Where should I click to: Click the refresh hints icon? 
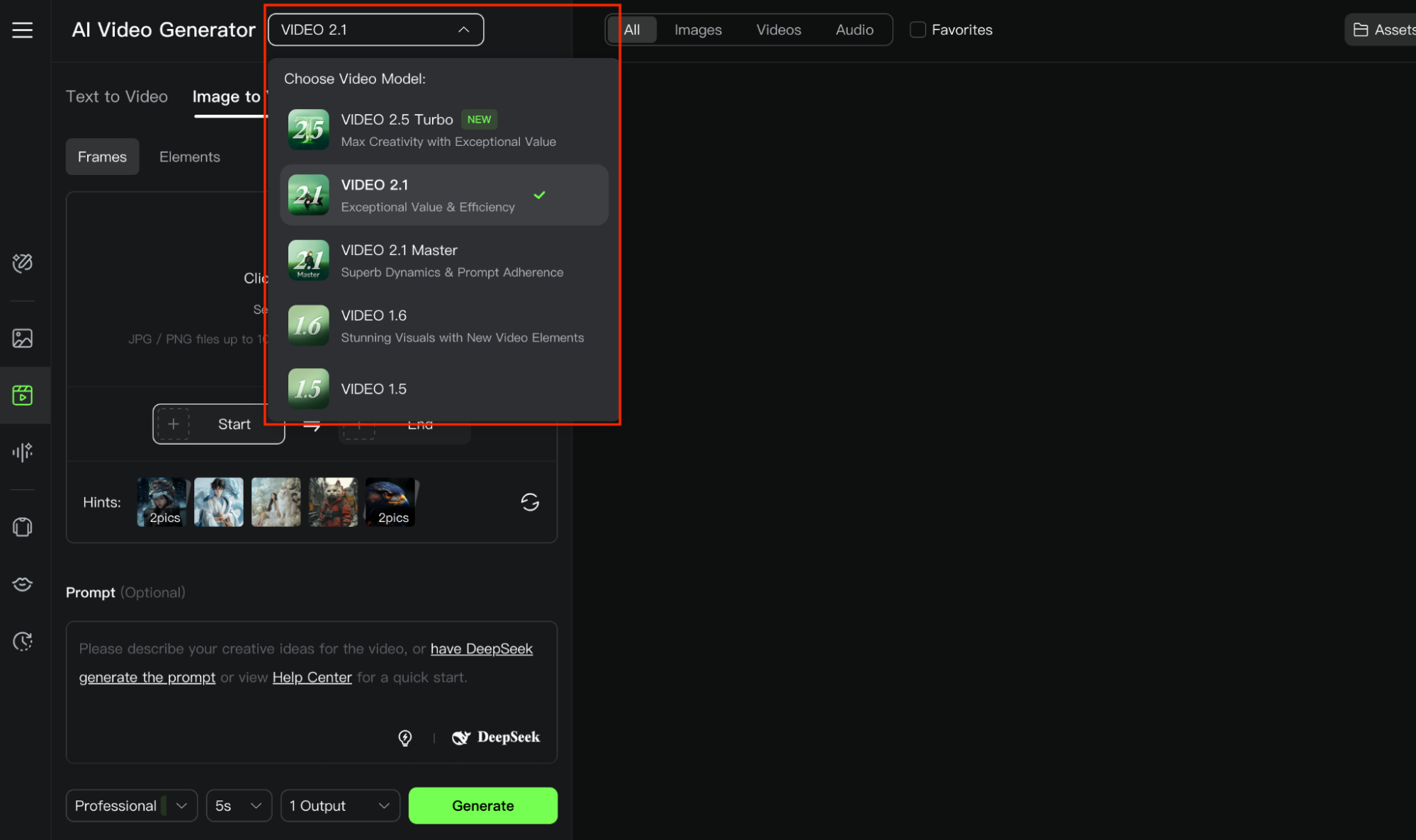530,502
